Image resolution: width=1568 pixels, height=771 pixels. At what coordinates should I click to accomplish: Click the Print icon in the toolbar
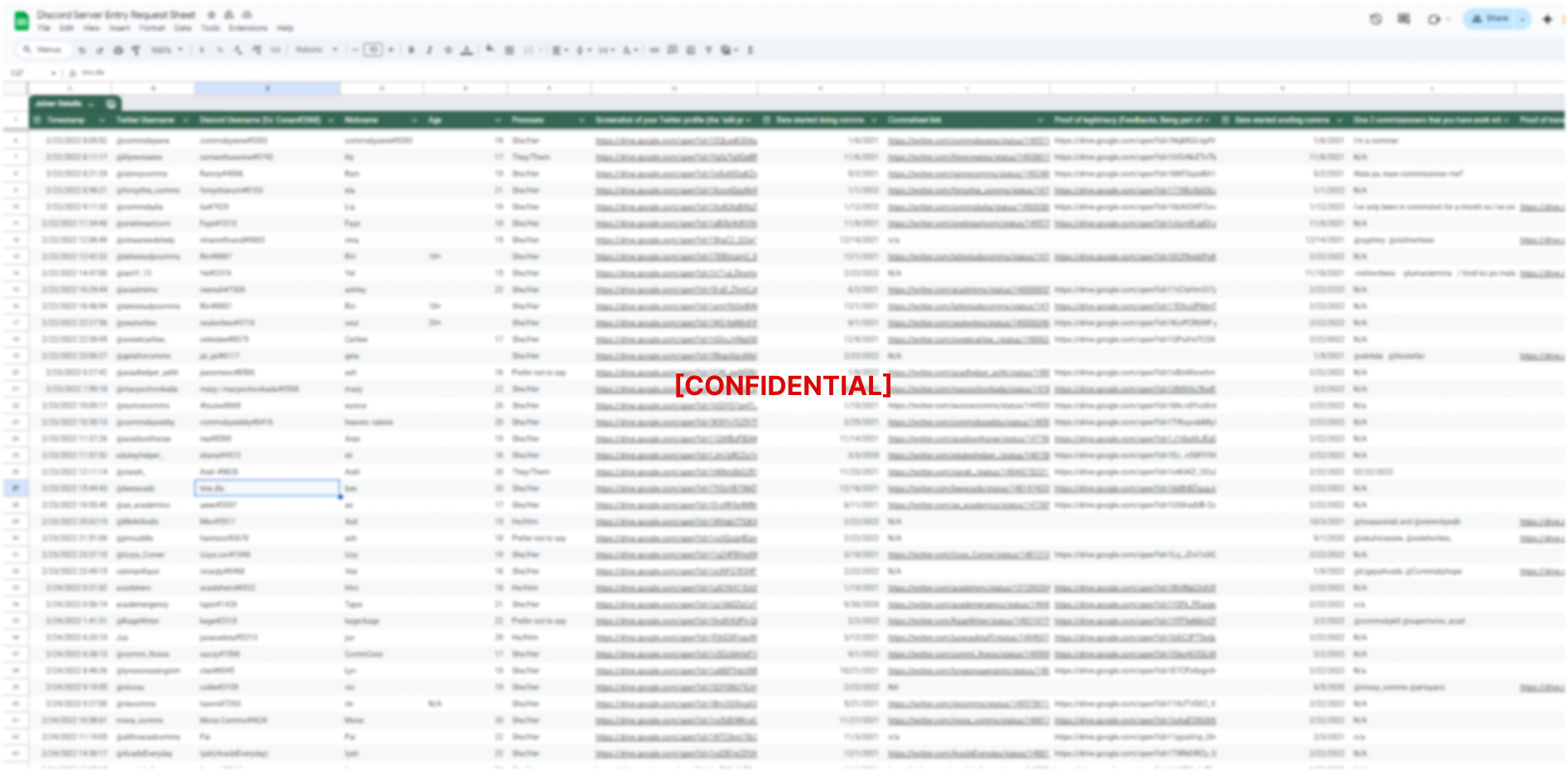tap(118, 51)
